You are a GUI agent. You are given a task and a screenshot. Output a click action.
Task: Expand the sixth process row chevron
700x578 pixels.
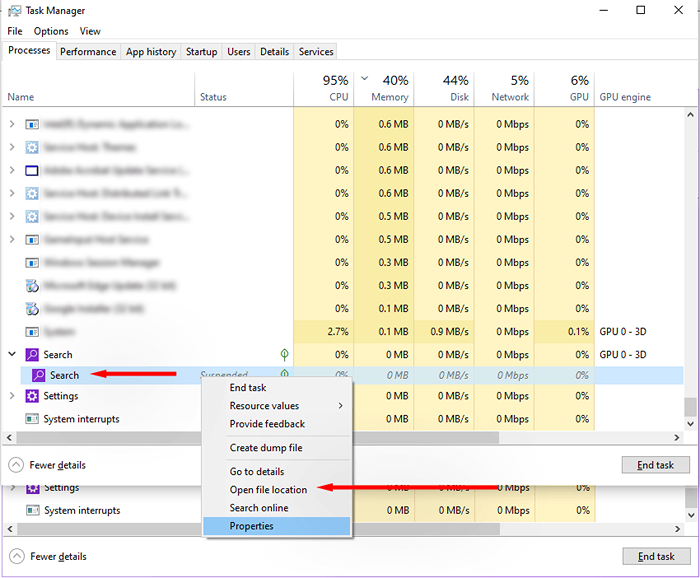pos(12,240)
